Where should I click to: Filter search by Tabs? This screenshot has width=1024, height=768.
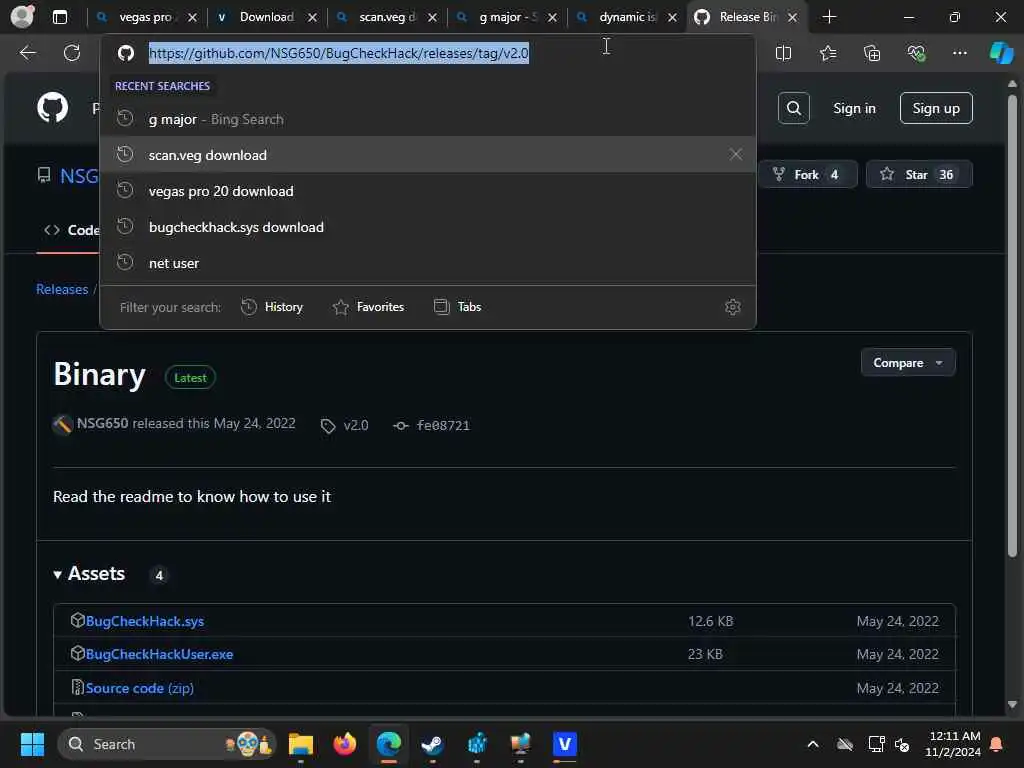(x=457, y=307)
